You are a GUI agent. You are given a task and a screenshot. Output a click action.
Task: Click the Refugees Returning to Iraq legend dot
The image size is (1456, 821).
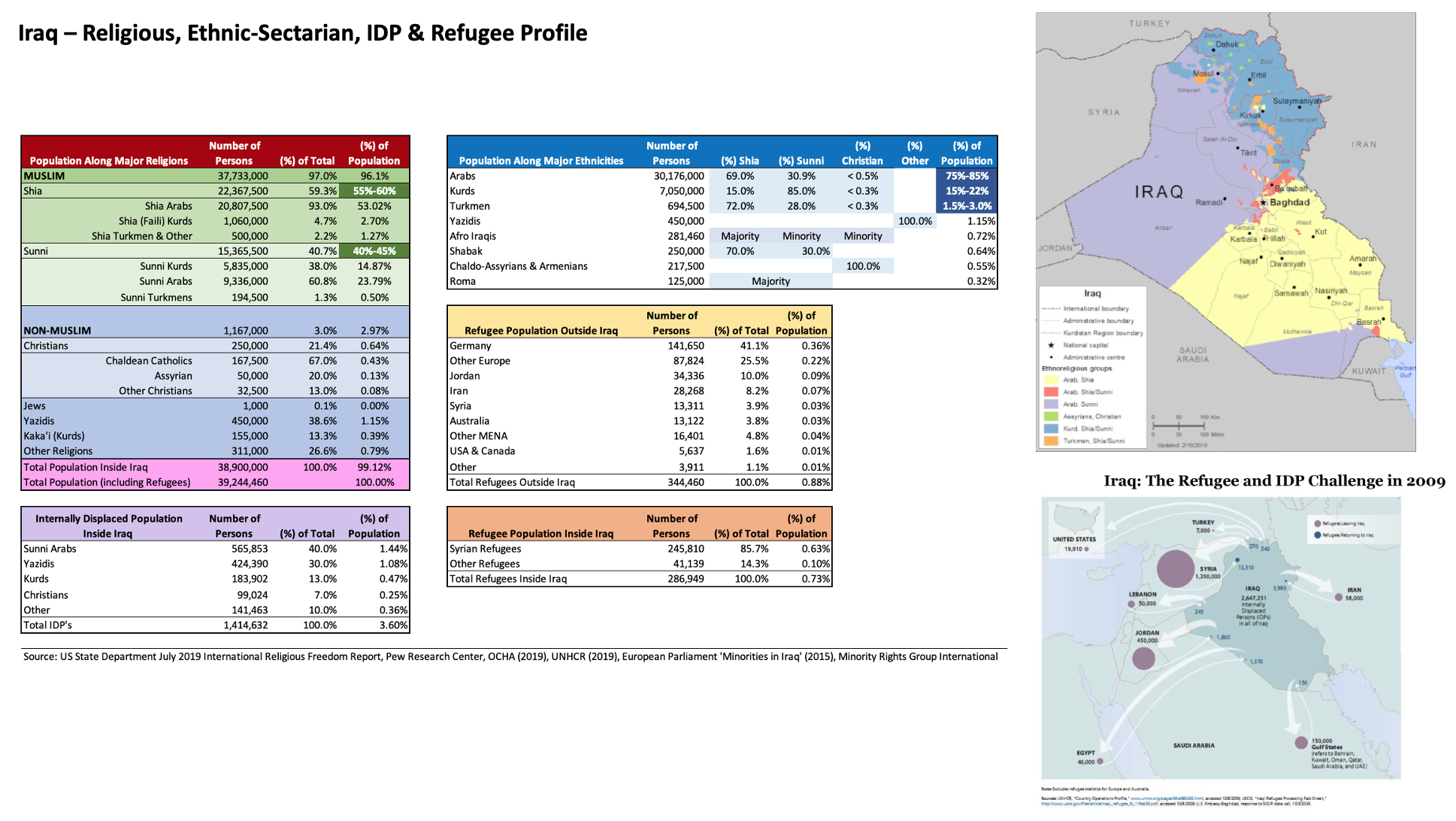click(x=1318, y=535)
